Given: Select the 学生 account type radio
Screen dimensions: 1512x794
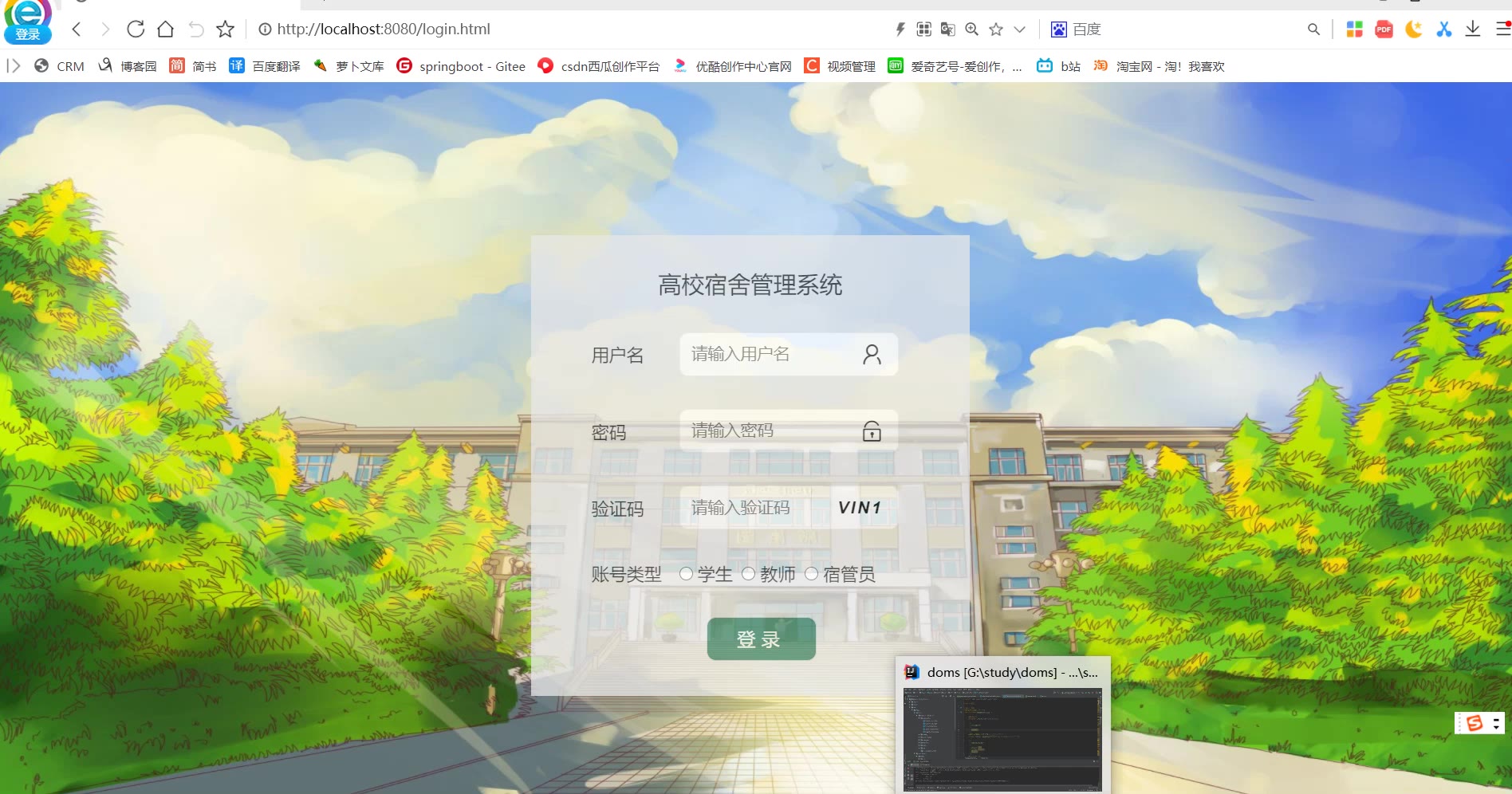Looking at the screenshot, I should (x=686, y=574).
